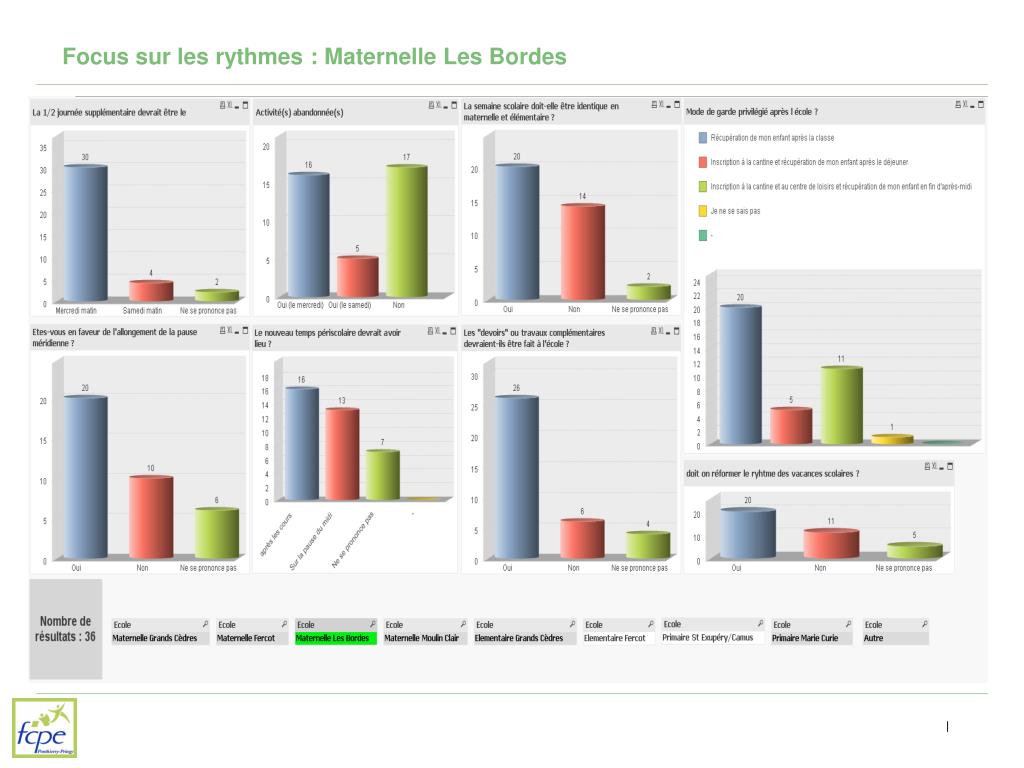
Task: Click the red 'Non' bar valued 14
Action: [x=583, y=252]
